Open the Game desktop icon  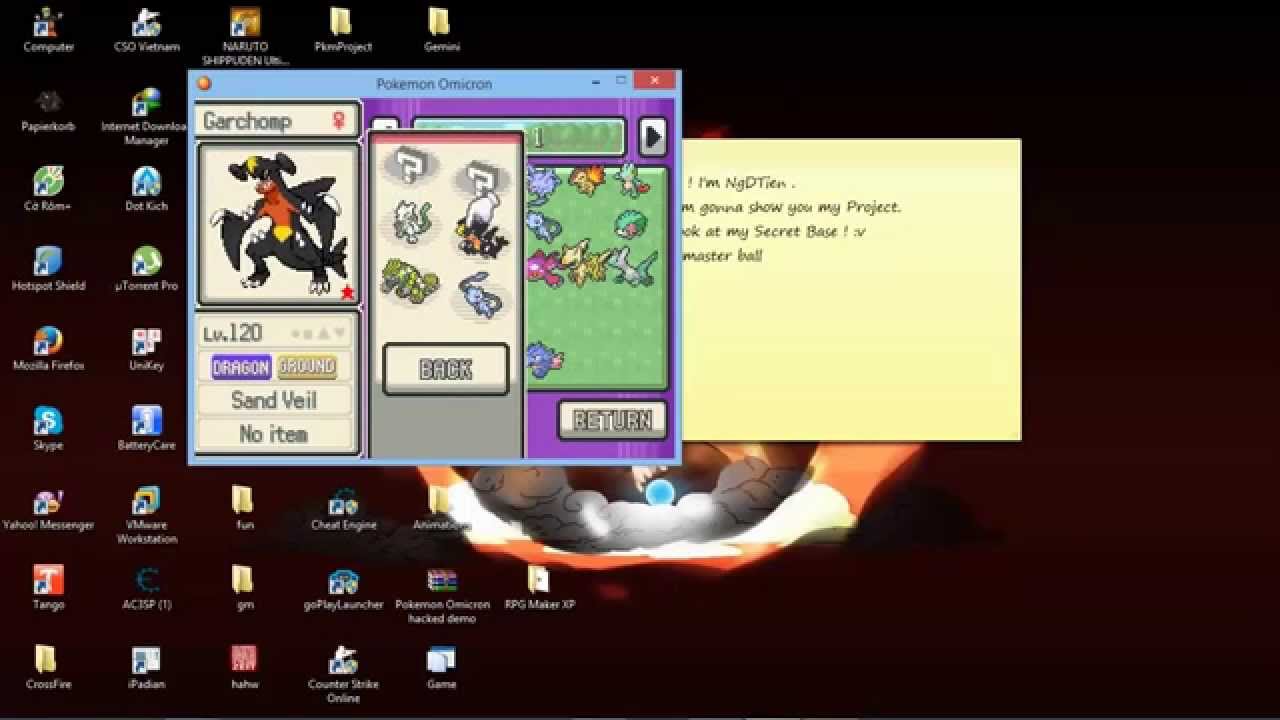click(x=441, y=668)
